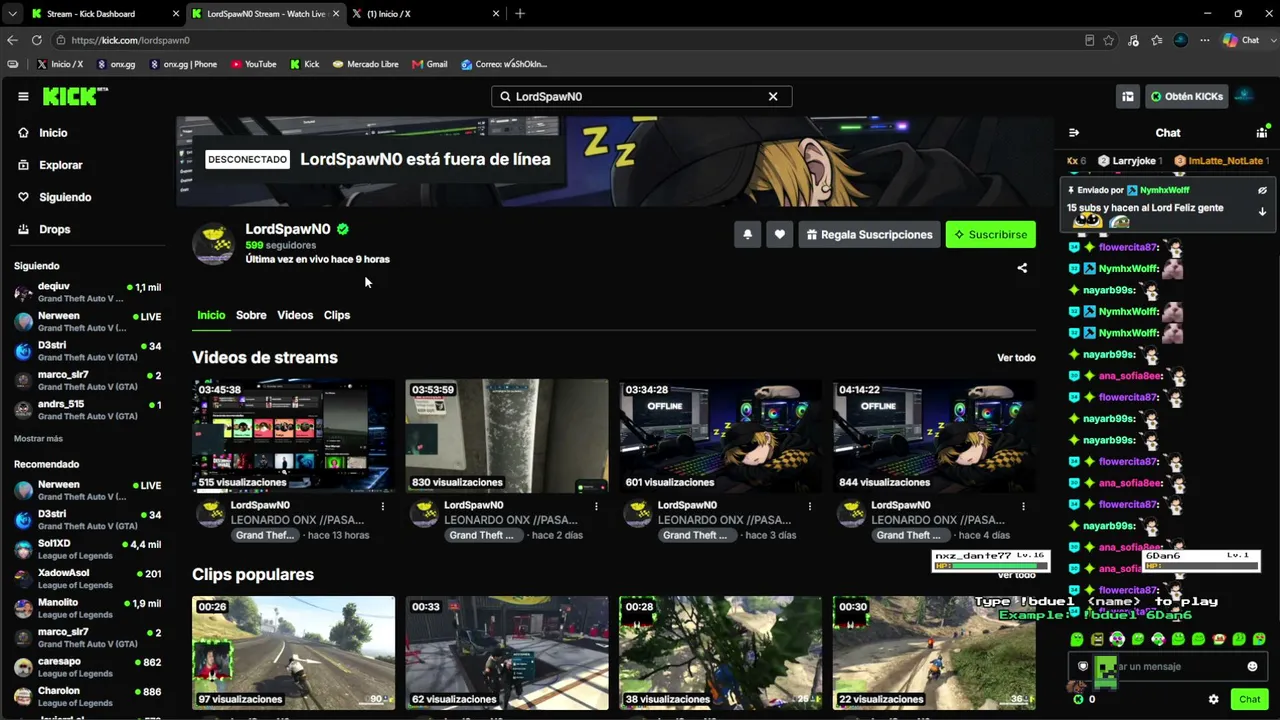Add this page to favorites

(1109, 40)
